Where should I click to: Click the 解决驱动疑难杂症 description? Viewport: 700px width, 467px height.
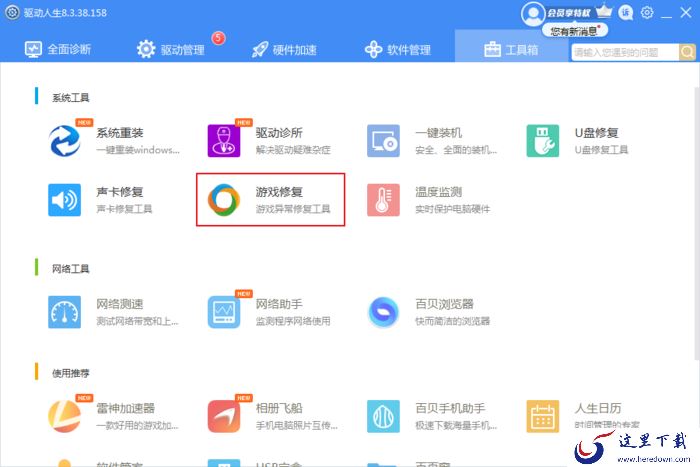(293, 150)
